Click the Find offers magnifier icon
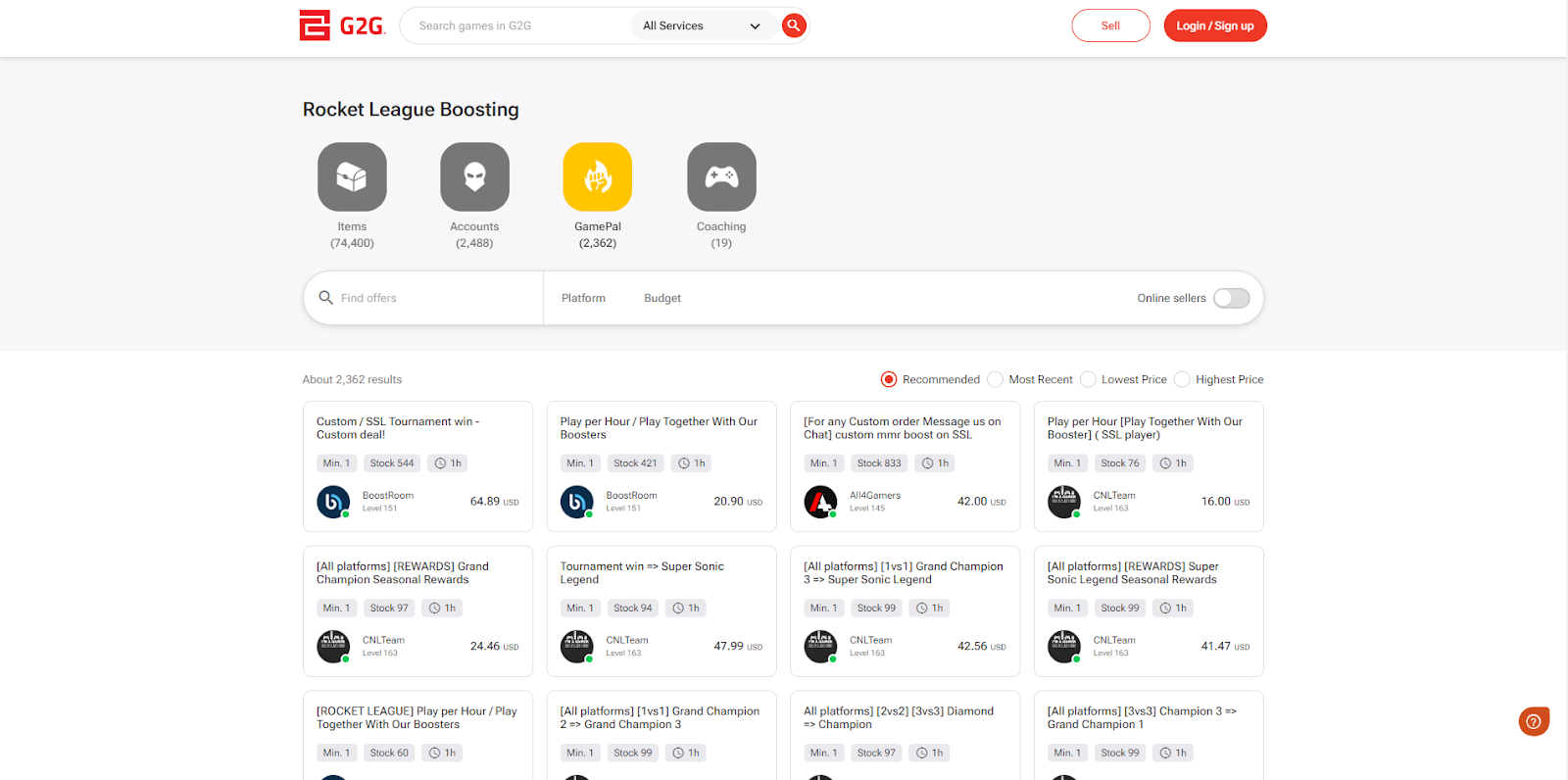Viewport: 1568px width, 780px height. 326,298
